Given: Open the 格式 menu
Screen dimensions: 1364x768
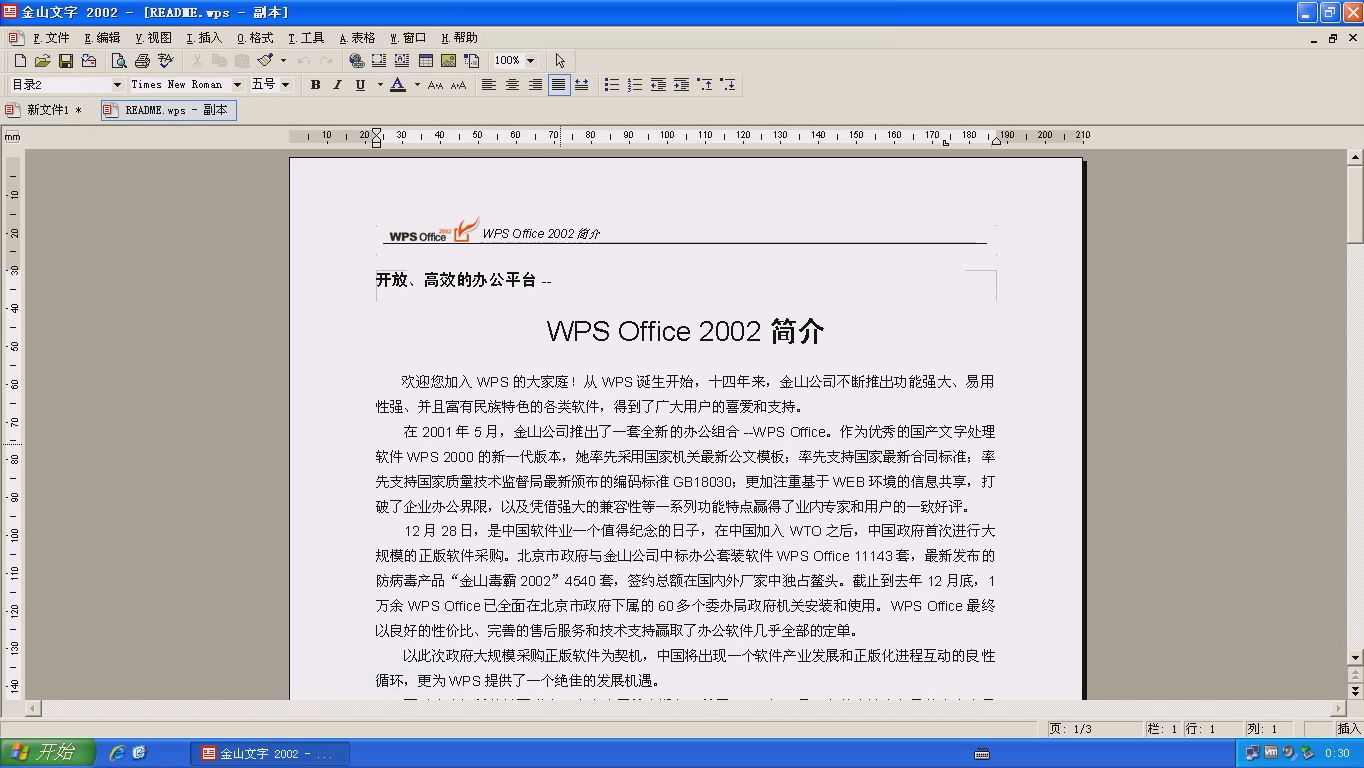Looking at the screenshot, I should coord(255,38).
